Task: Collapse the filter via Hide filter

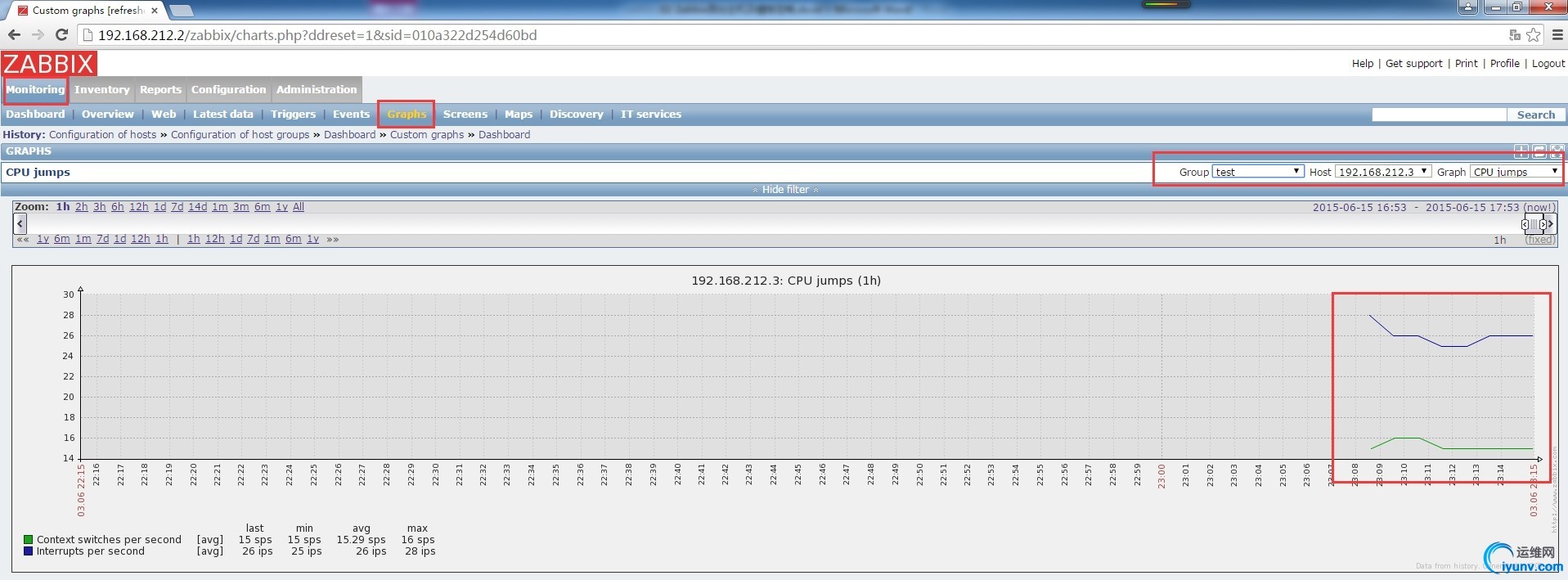Action: point(785,190)
